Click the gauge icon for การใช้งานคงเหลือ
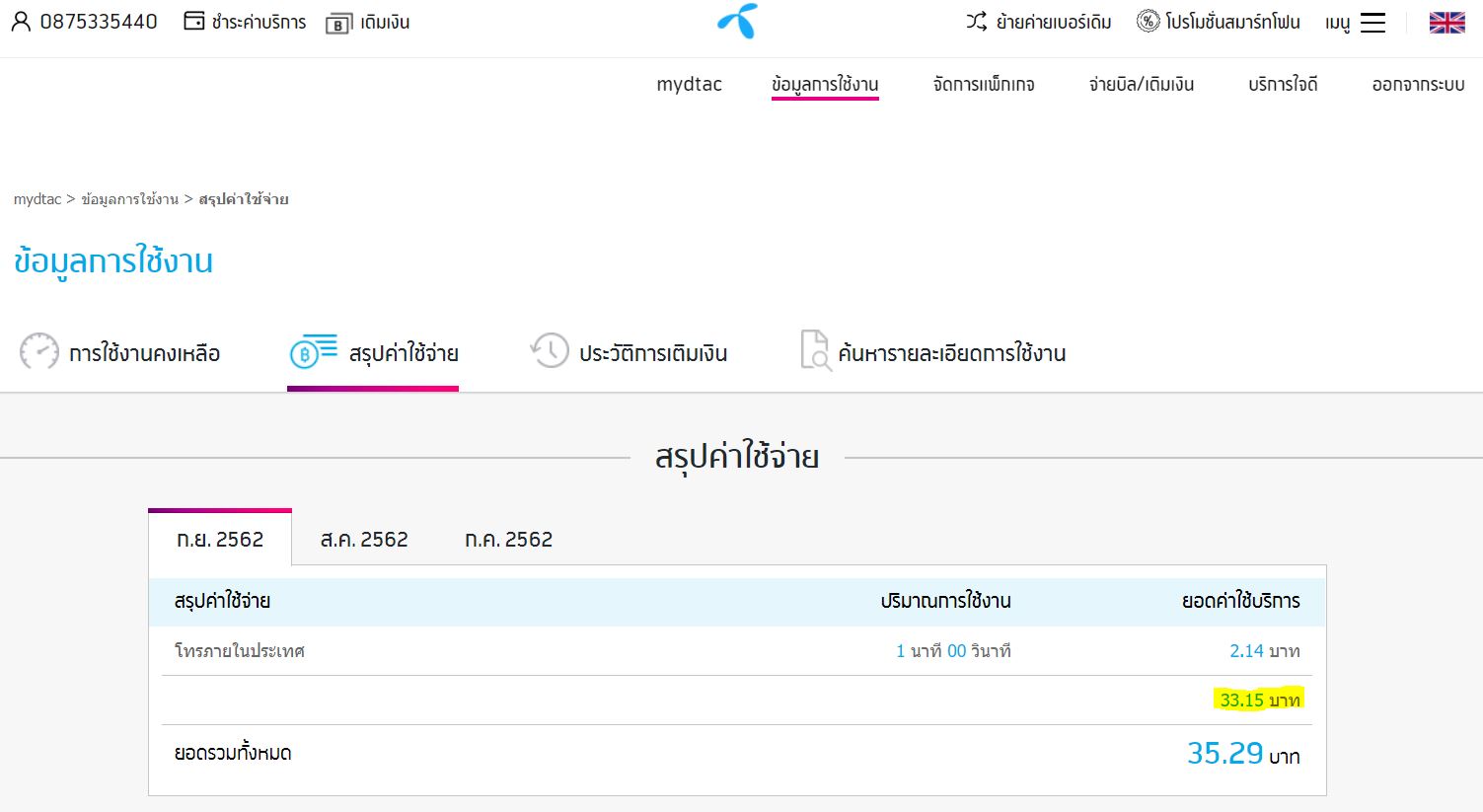This screenshot has width=1483, height=812. click(39, 351)
